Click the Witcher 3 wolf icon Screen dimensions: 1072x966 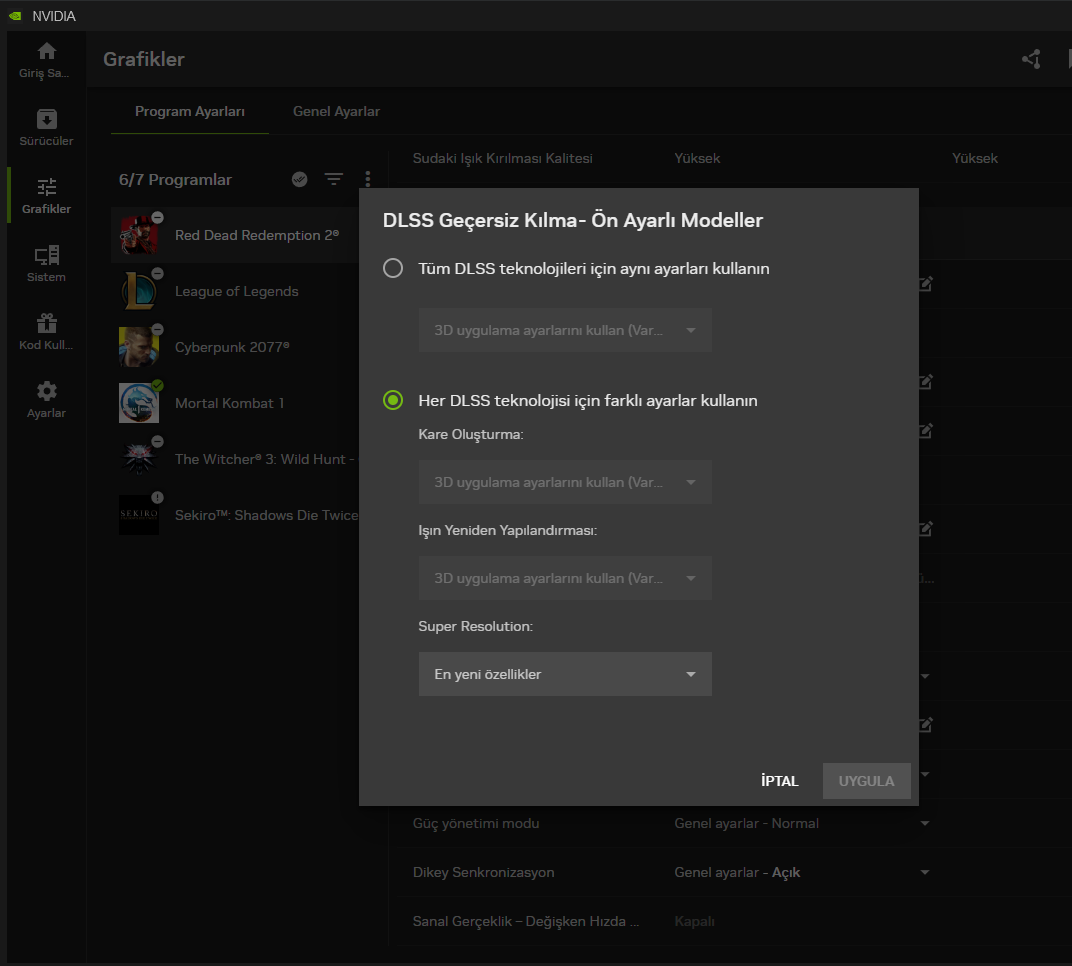(x=139, y=459)
